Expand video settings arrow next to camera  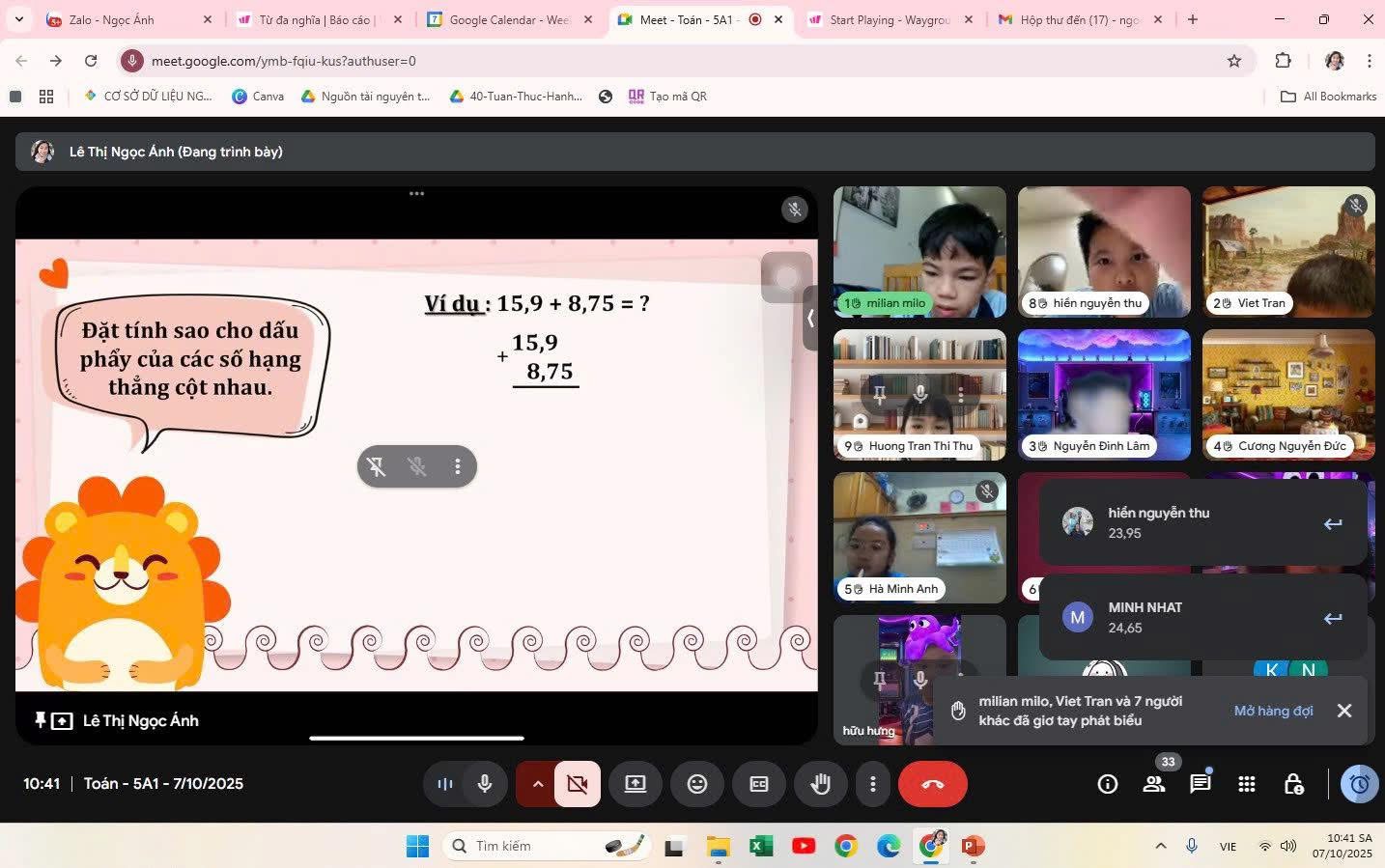pyautogui.click(x=537, y=784)
